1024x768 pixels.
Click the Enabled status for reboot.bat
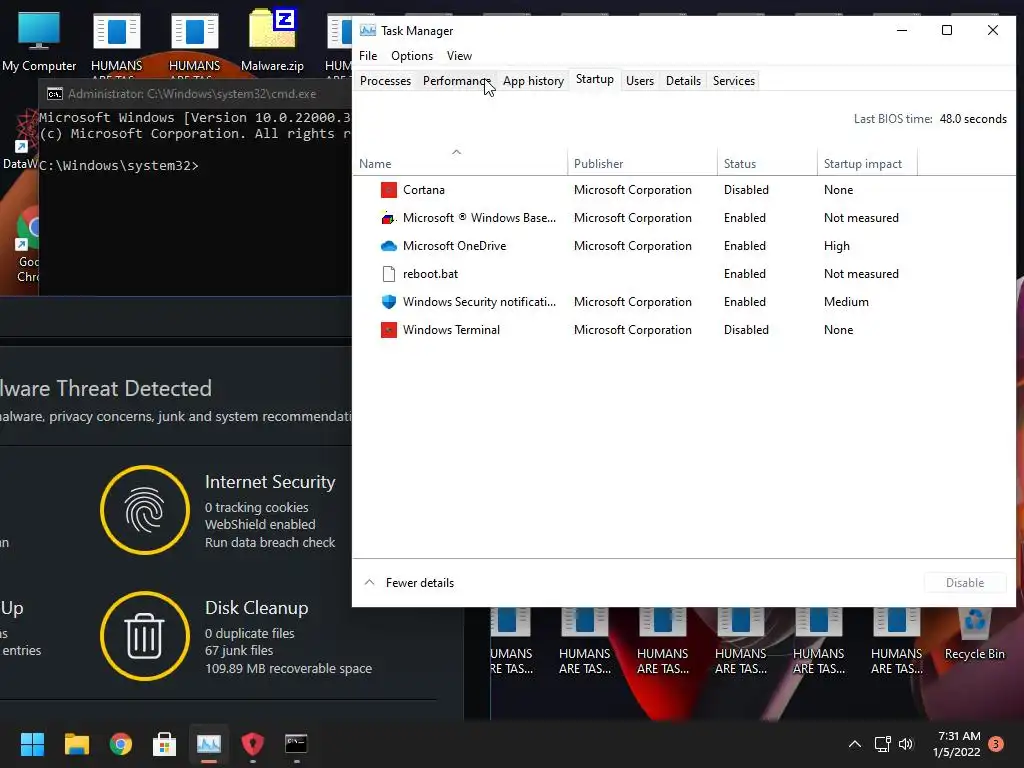(x=744, y=274)
